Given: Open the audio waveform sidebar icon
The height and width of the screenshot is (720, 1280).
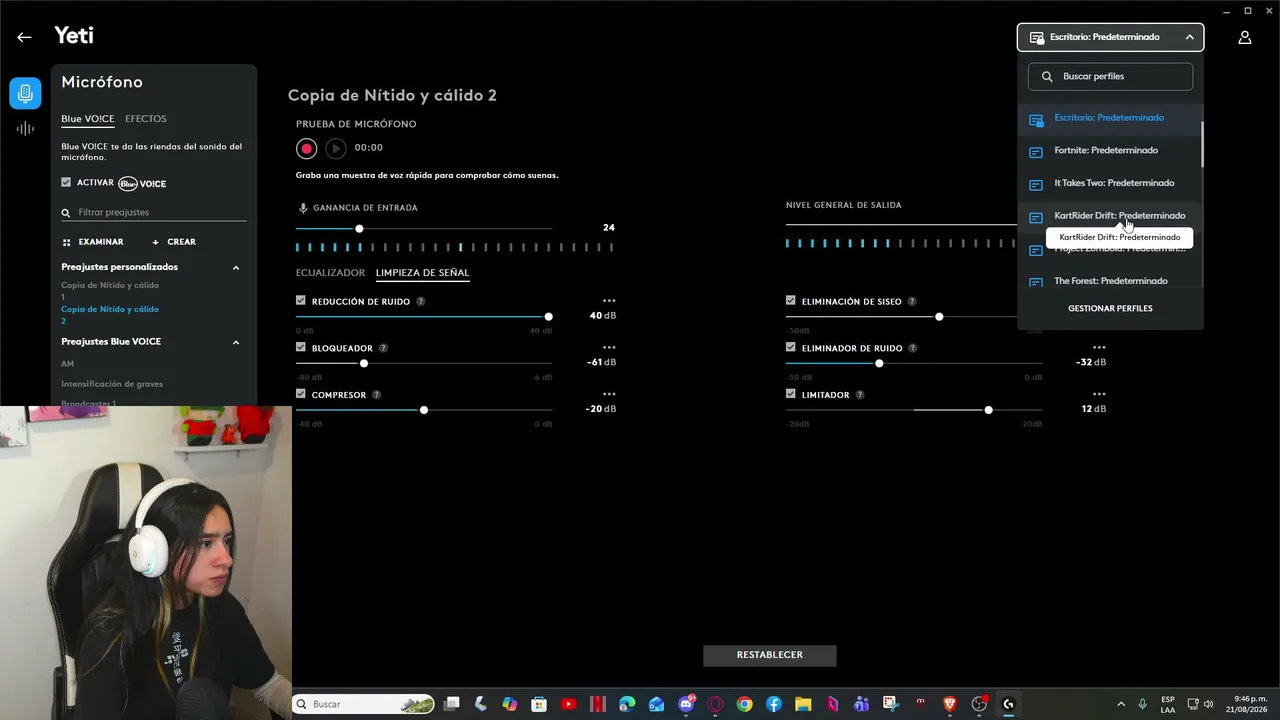Looking at the screenshot, I should pos(25,128).
